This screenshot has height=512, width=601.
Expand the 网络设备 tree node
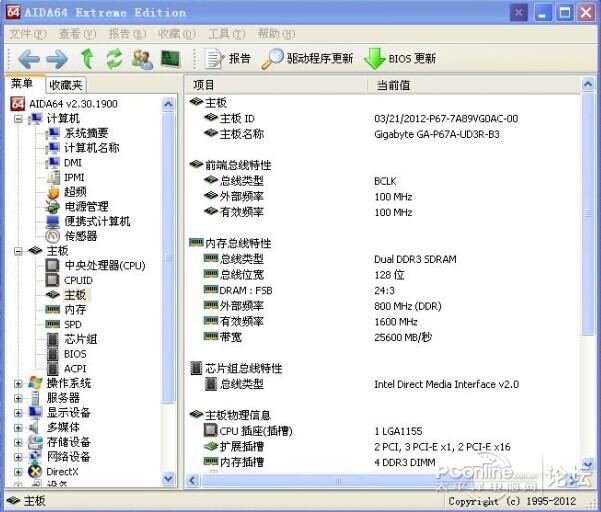coord(18,457)
